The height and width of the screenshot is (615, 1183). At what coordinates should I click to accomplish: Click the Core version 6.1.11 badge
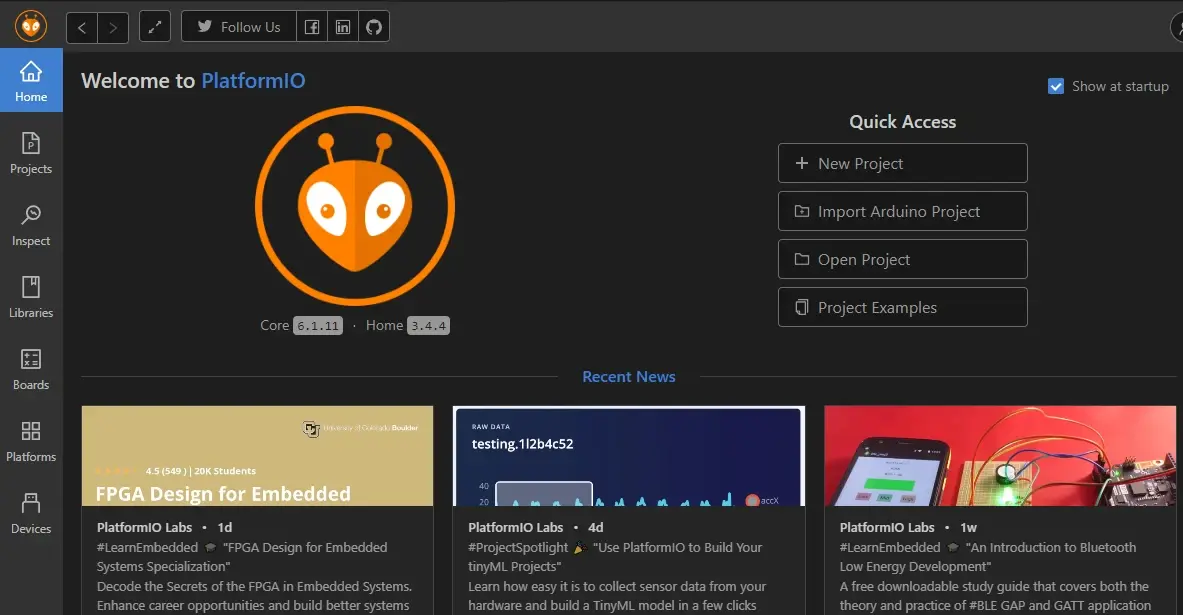(x=318, y=325)
